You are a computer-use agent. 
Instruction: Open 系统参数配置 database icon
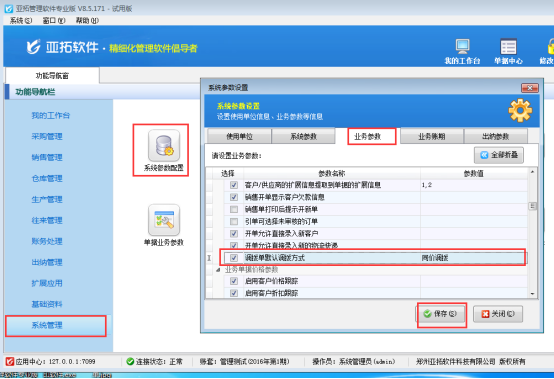coord(164,146)
